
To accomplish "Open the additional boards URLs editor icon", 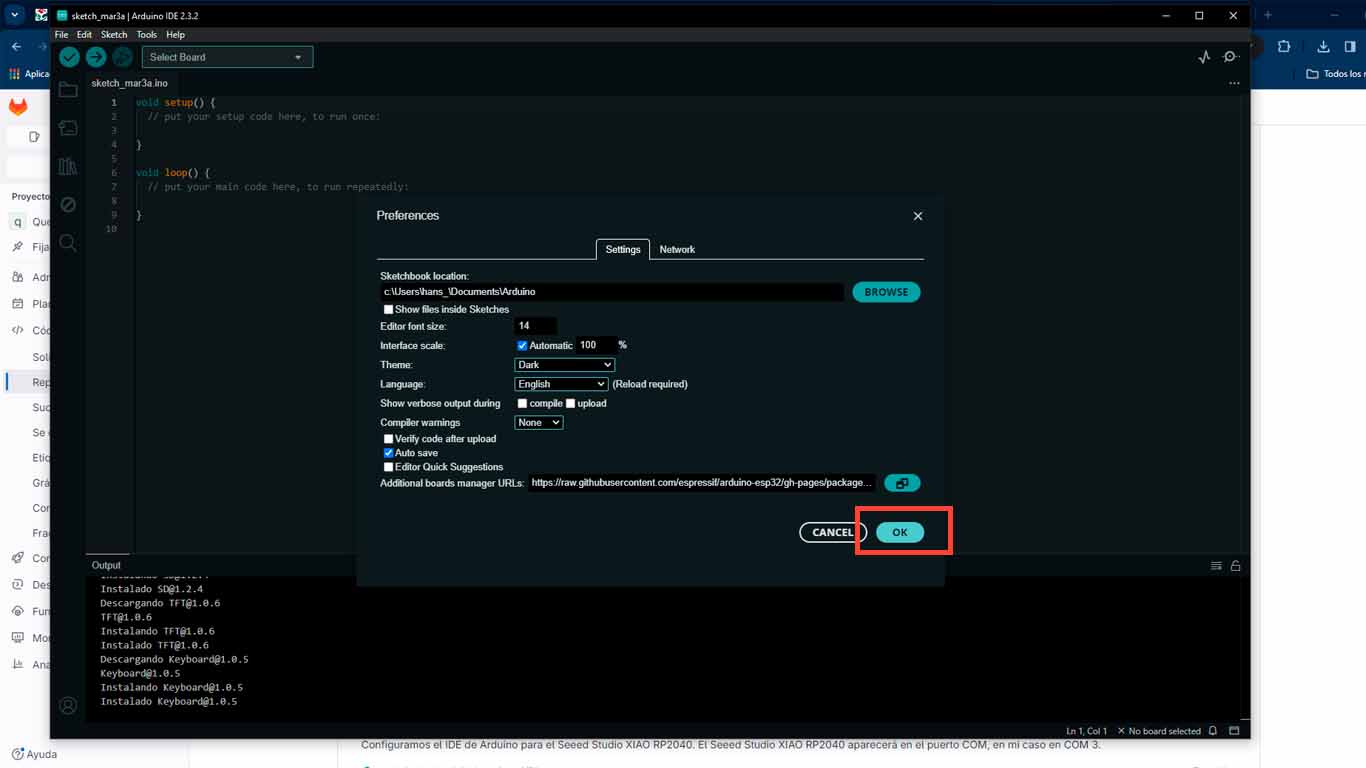I will (x=902, y=483).
